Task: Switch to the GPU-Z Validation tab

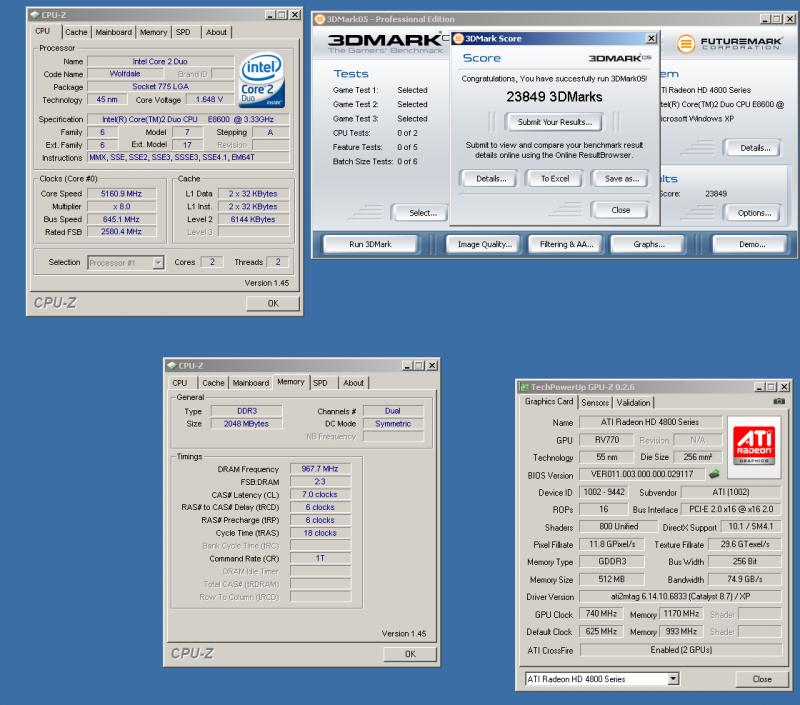Action: tap(633, 402)
